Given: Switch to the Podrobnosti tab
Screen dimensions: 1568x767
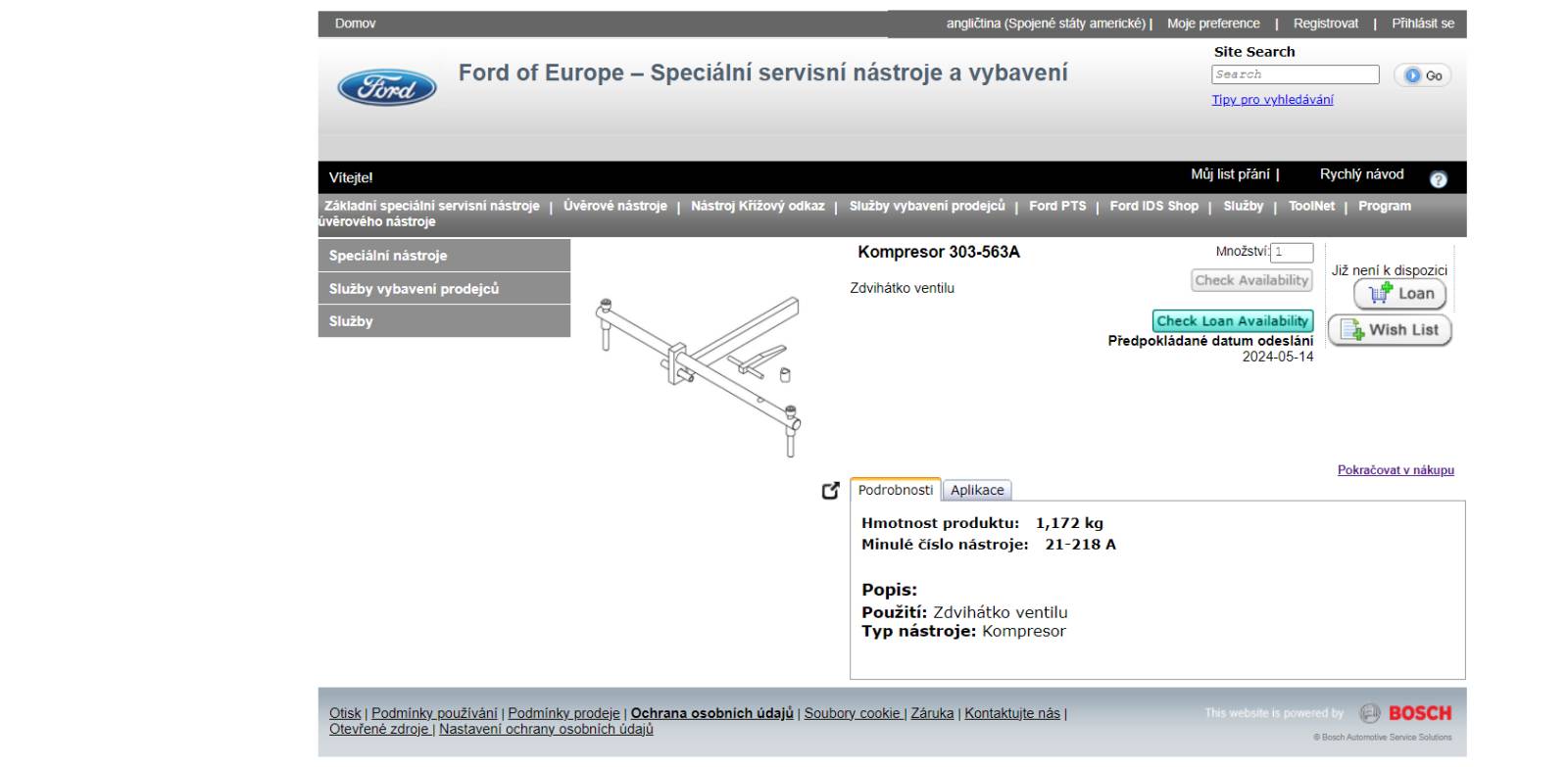Looking at the screenshot, I should [x=895, y=490].
